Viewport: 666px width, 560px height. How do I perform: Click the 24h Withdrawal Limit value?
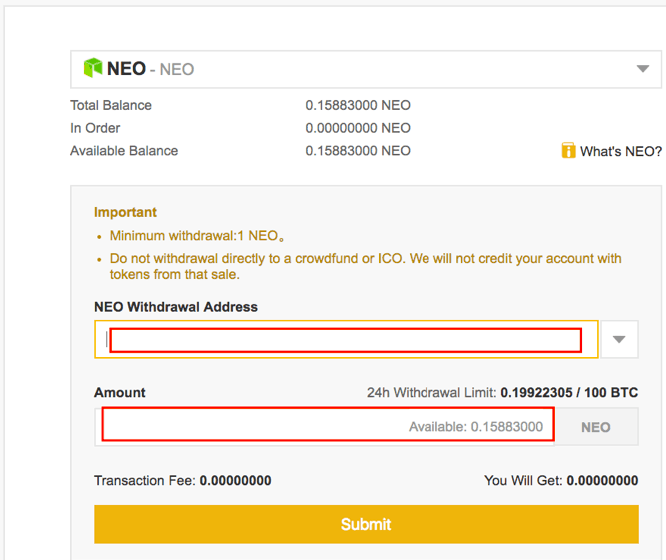tap(569, 393)
